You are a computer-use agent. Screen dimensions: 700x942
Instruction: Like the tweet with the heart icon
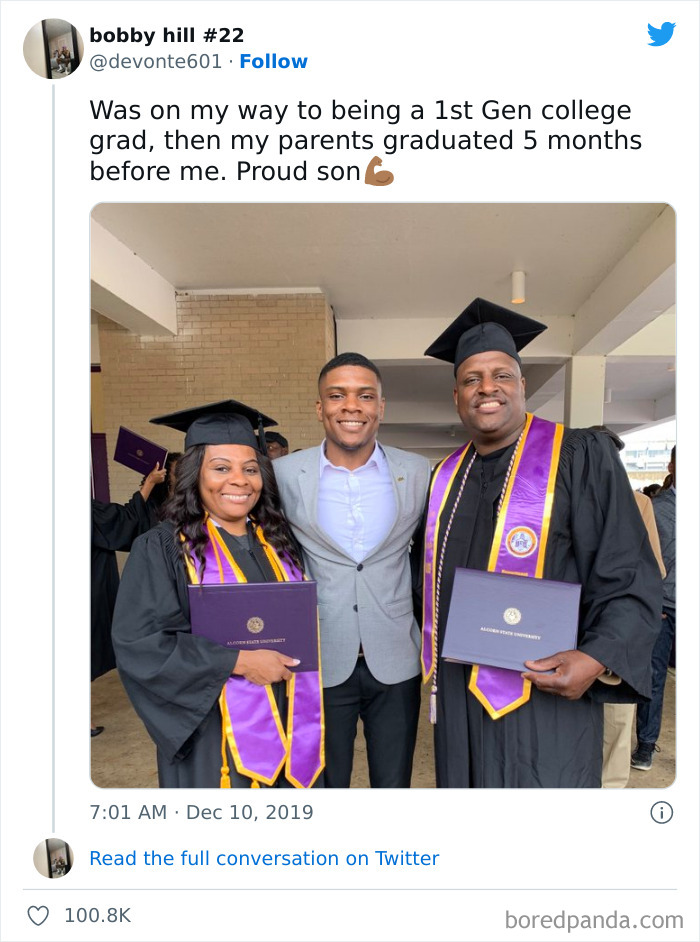click(x=38, y=915)
